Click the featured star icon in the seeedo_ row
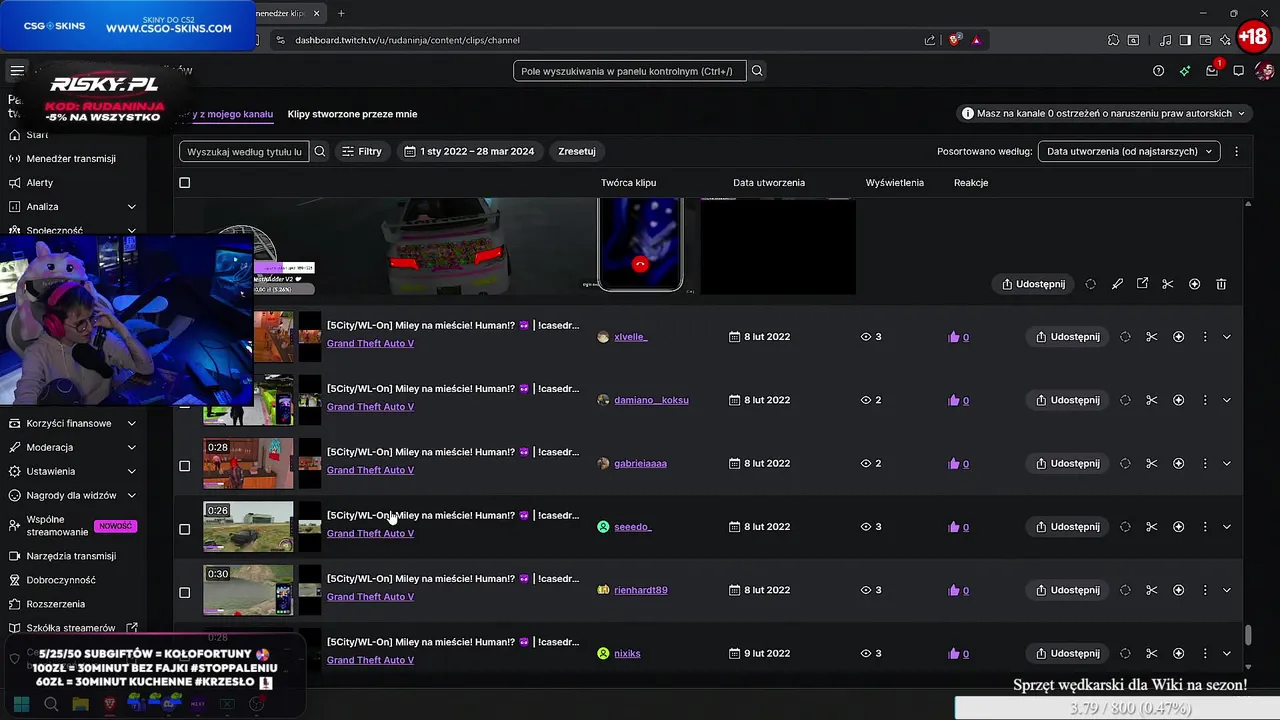1280x720 pixels. coord(1178,527)
